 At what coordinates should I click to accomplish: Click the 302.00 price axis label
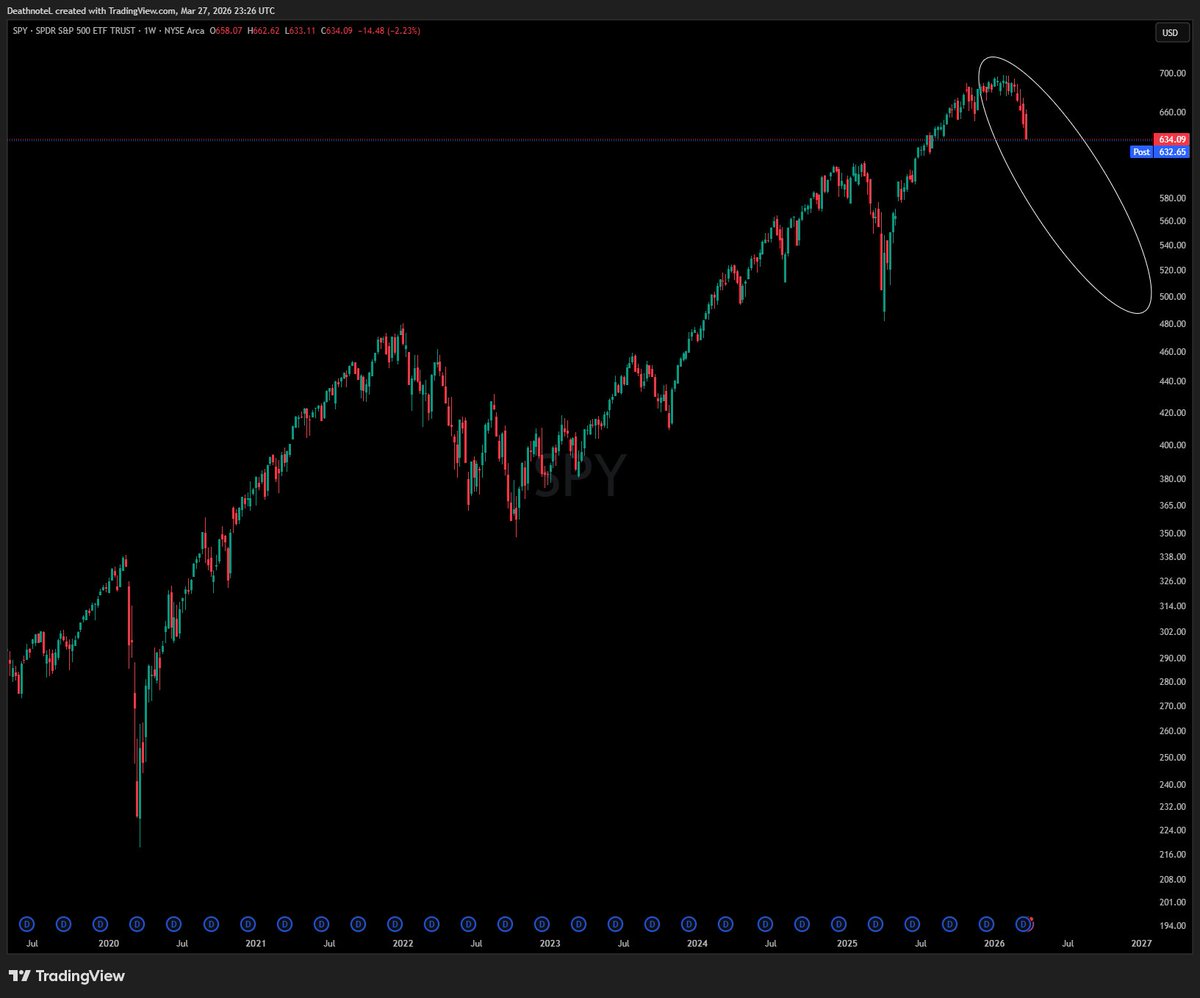(x=1172, y=632)
